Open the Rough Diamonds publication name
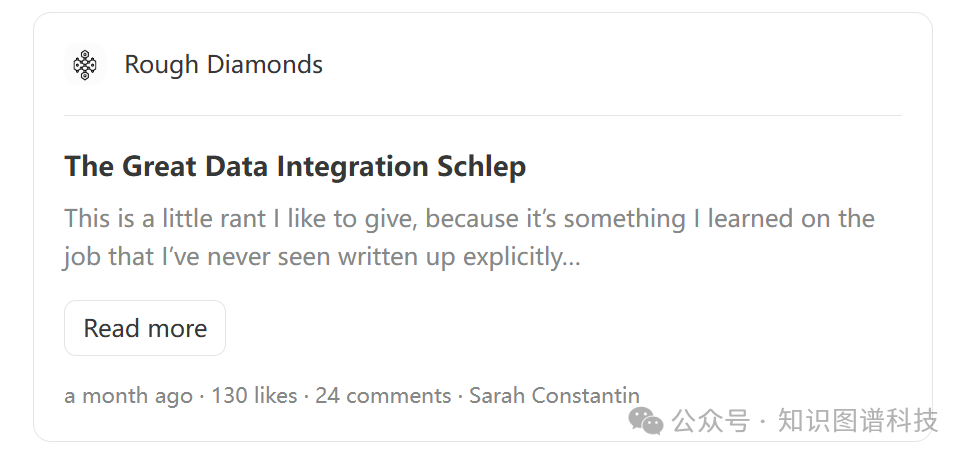969x459 pixels. (x=224, y=65)
